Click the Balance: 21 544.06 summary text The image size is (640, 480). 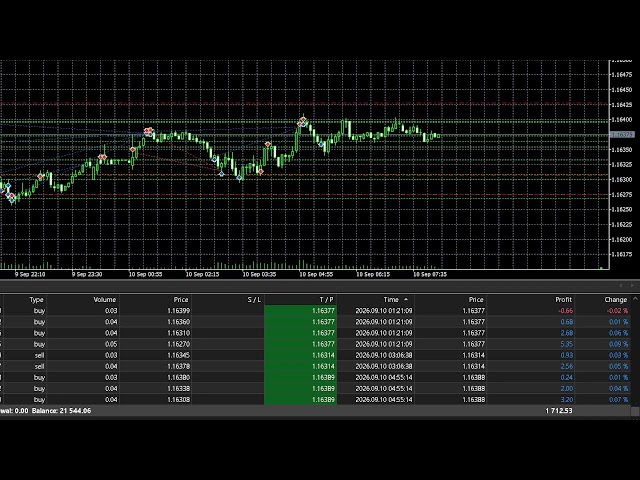point(61,411)
